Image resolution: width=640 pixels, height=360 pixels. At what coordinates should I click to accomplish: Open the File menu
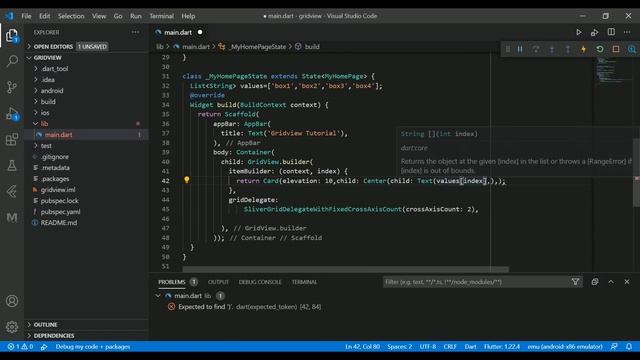26,16
